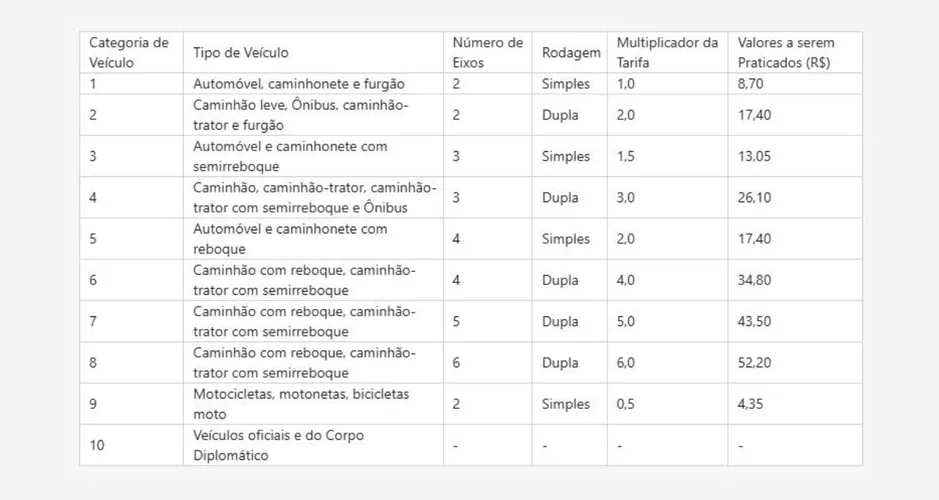Select the "Tipo de Veículo" header cell
Image resolution: width=939 pixels, height=500 pixels.
click(241, 53)
